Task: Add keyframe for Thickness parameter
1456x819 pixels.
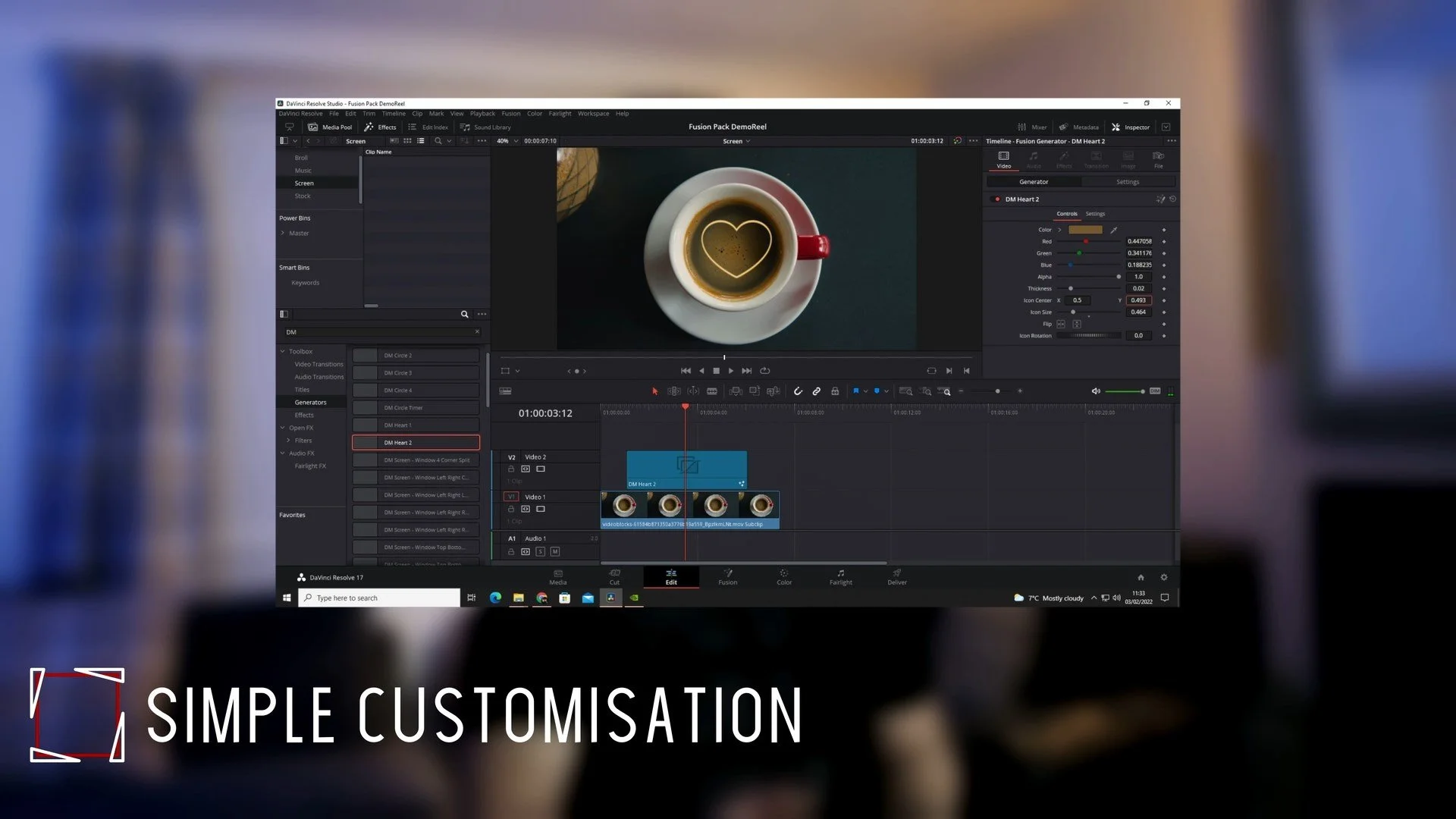Action: coord(1164,289)
